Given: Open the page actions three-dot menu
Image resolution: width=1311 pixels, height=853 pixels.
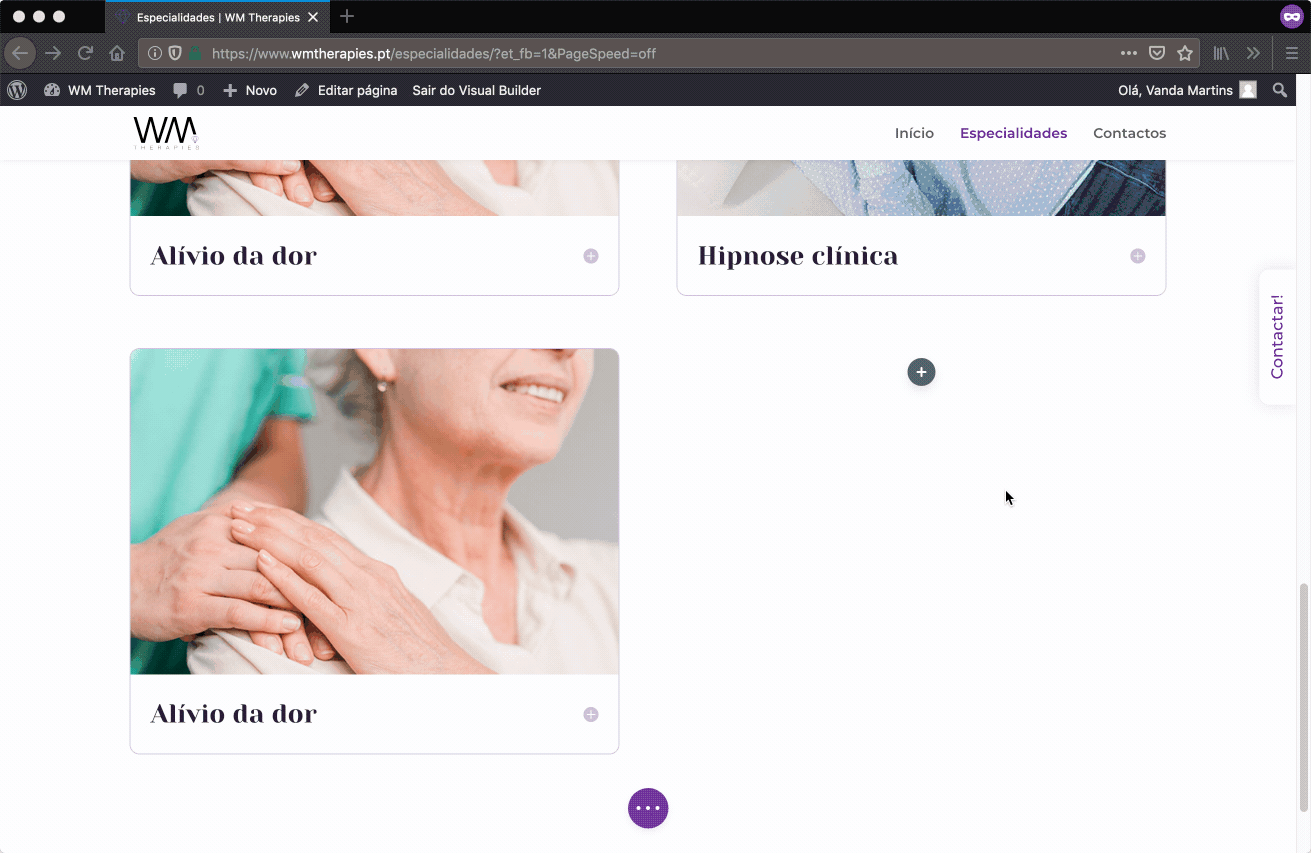Looking at the screenshot, I should (x=1128, y=53).
